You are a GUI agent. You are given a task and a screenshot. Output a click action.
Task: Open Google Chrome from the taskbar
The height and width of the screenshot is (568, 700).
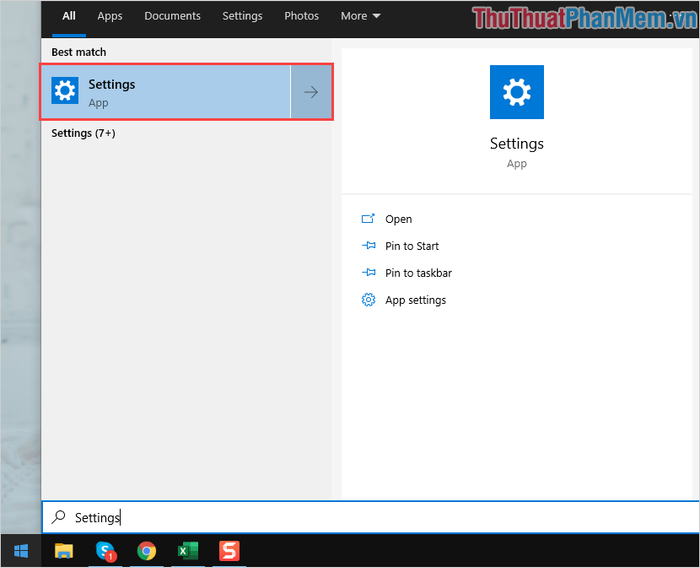point(146,551)
